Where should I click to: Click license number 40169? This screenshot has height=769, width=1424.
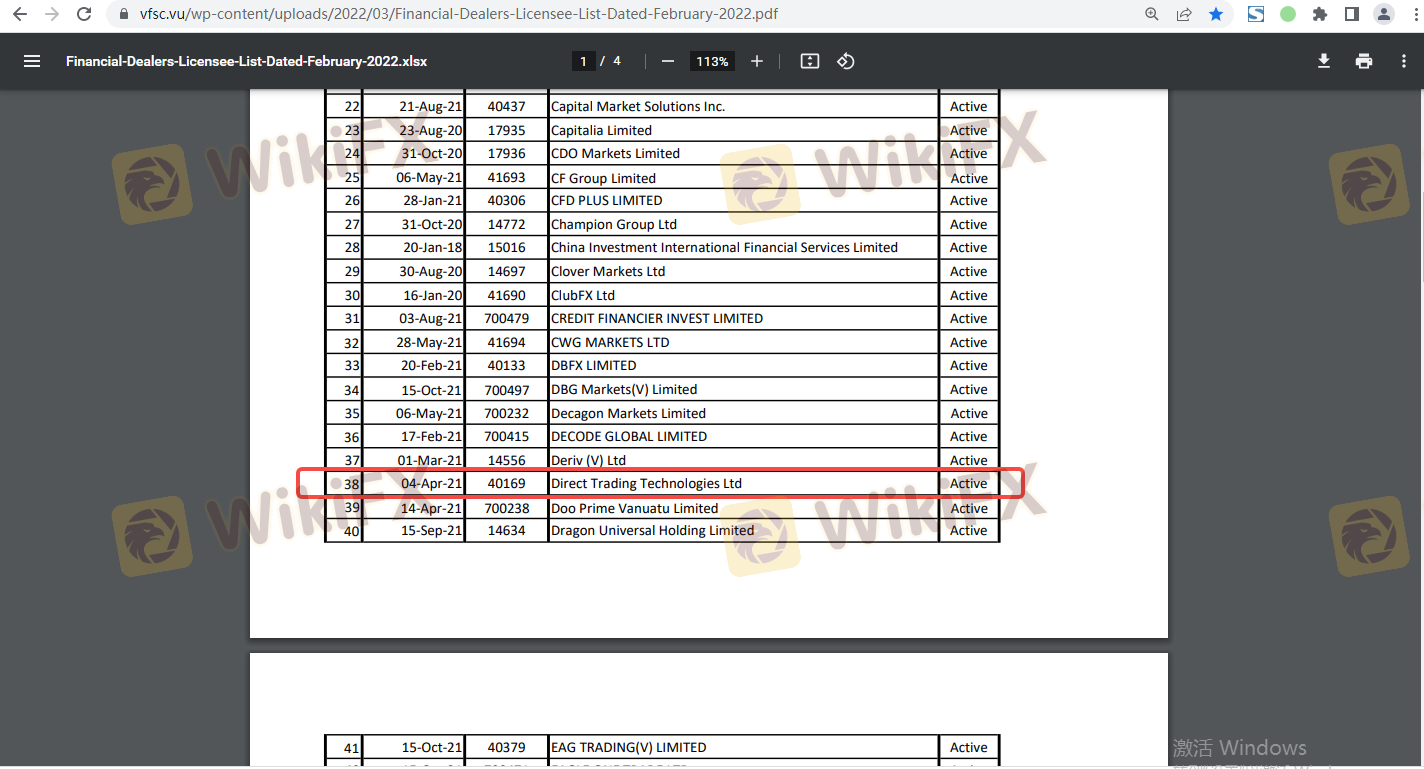(x=506, y=484)
